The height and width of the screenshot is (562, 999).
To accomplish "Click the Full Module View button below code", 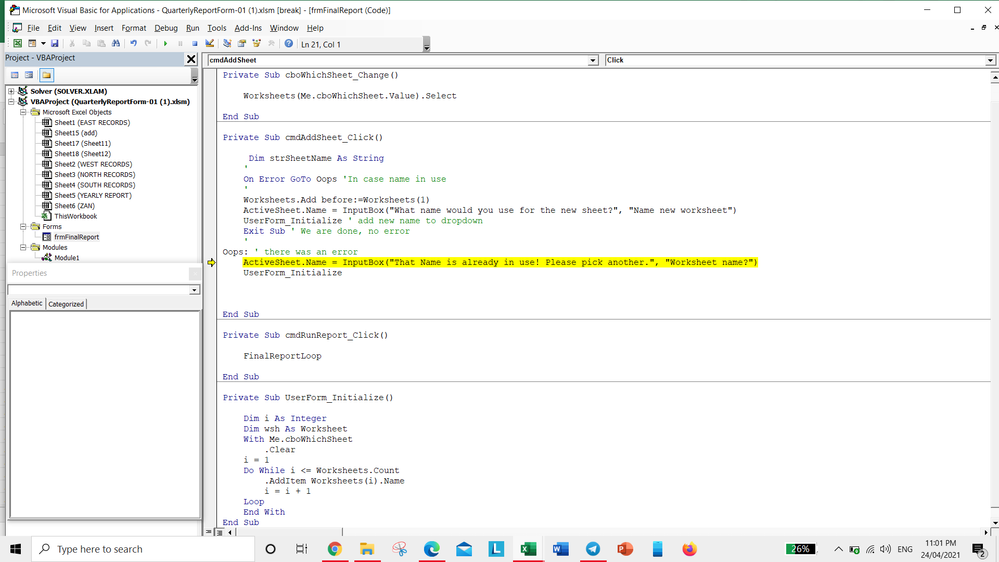I will point(219,531).
